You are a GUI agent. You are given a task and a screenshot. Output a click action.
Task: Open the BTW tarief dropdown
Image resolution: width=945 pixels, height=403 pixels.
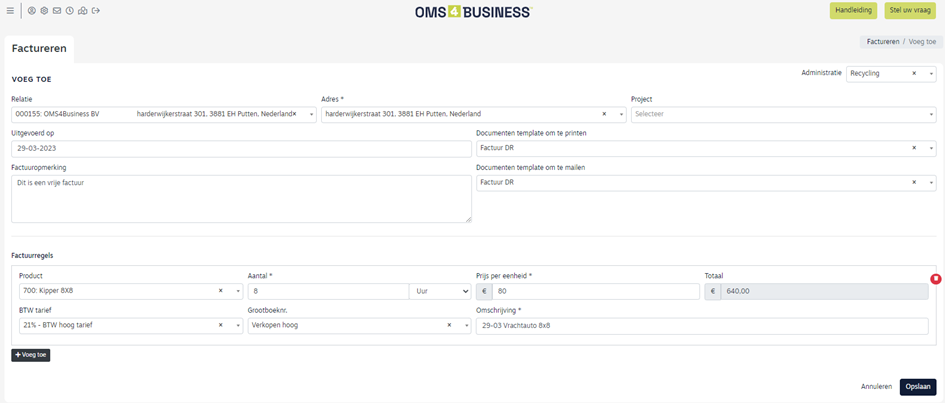(238, 325)
